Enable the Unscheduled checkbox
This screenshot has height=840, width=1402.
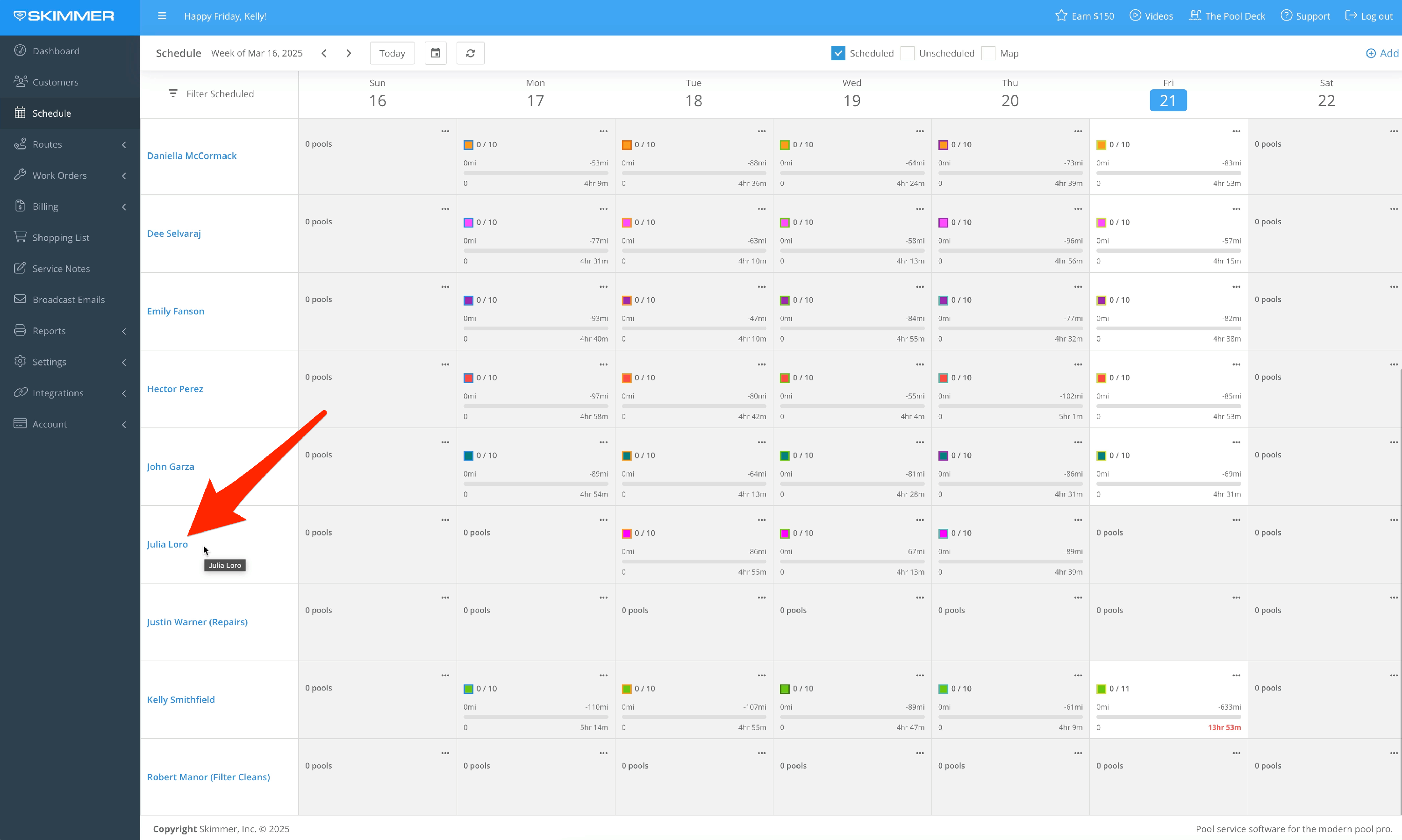907,53
